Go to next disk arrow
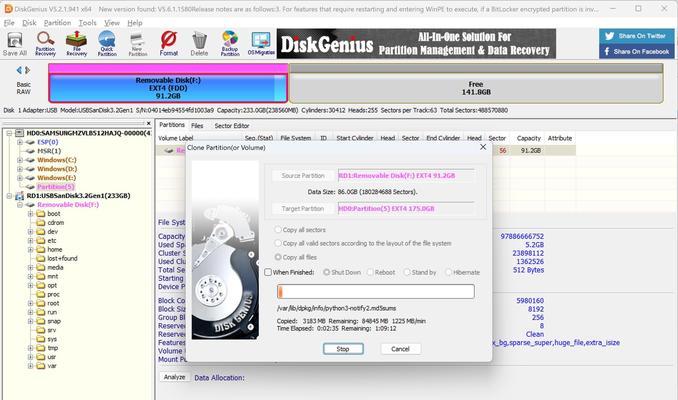Image resolution: width=678 pixels, height=400 pixels. pyautogui.click(x=28, y=70)
